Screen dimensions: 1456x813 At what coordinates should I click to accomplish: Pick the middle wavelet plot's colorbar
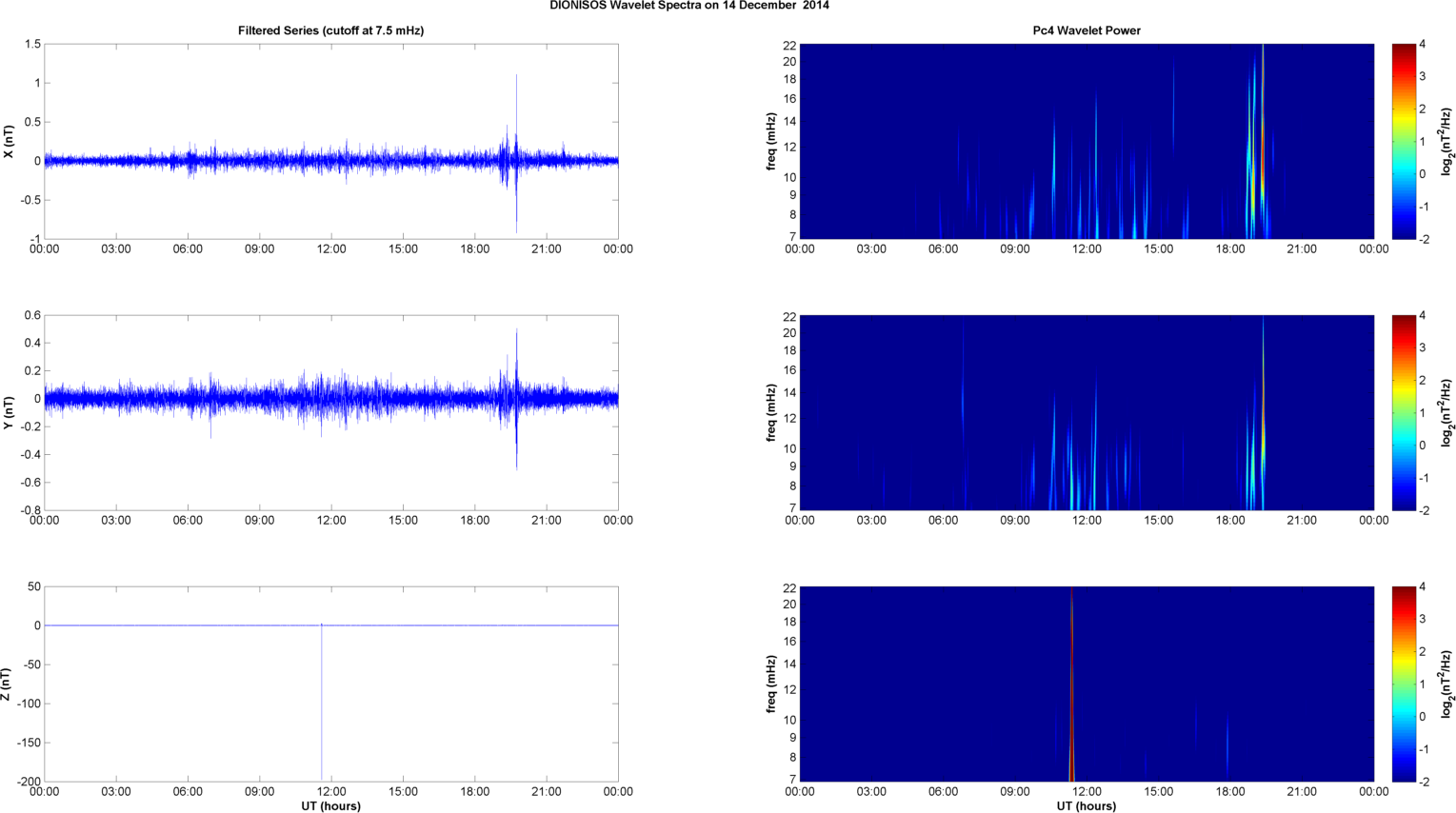pyautogui.click(x=1403, y=412)
